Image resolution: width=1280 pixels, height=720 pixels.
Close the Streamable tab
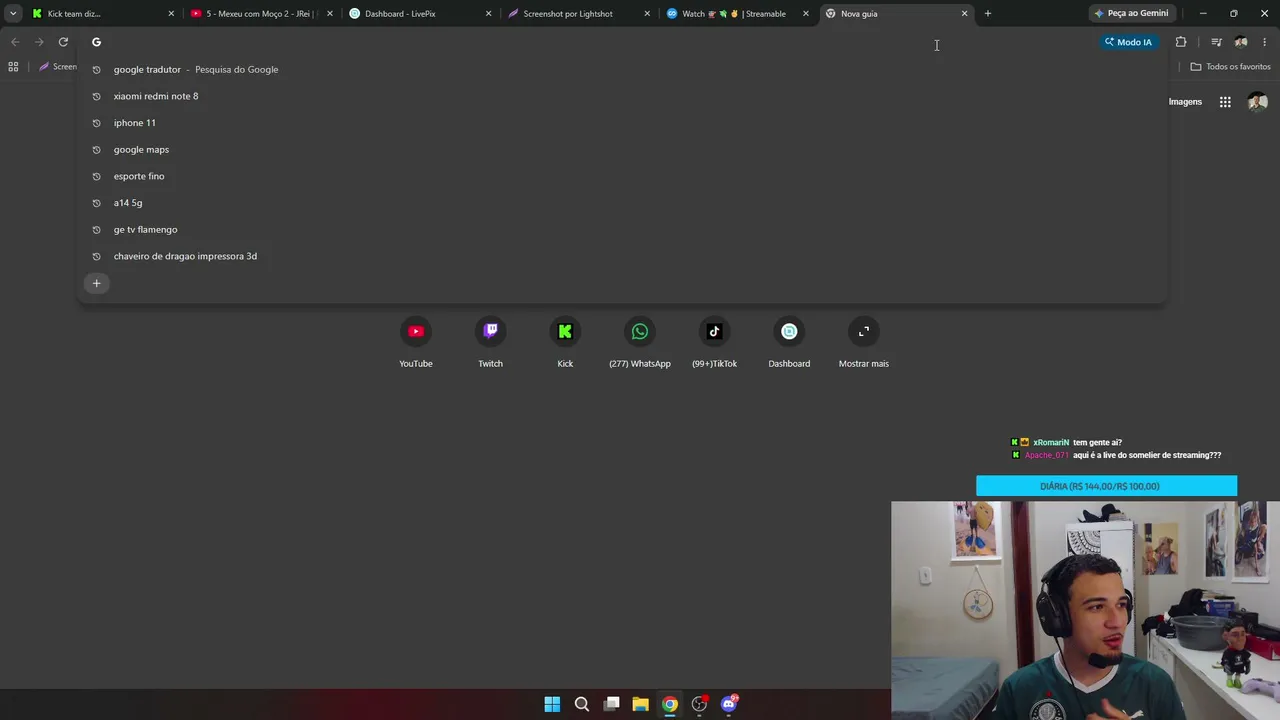(806, 14)
